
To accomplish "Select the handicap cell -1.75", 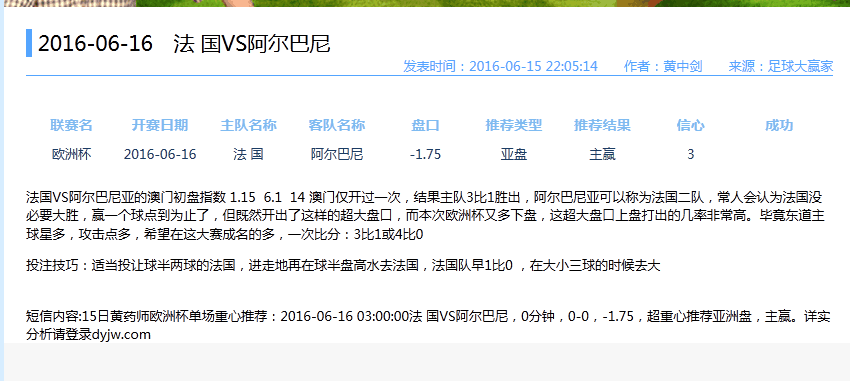I will [426, 154].
